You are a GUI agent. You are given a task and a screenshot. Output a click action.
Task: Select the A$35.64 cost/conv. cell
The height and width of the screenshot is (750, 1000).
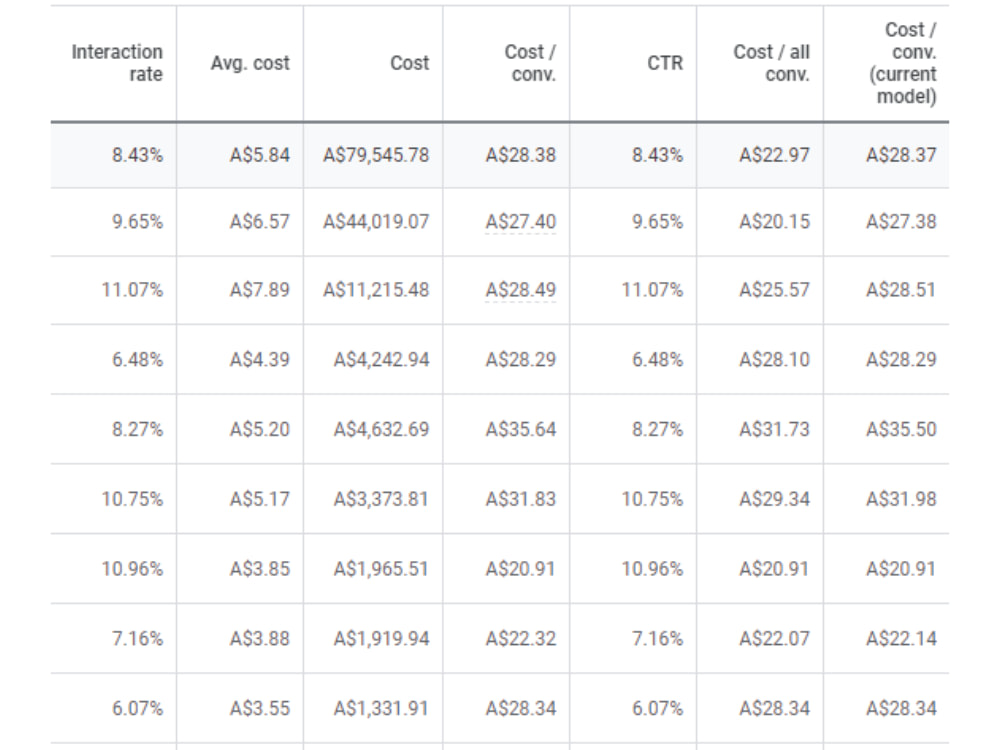pos(520,429)
